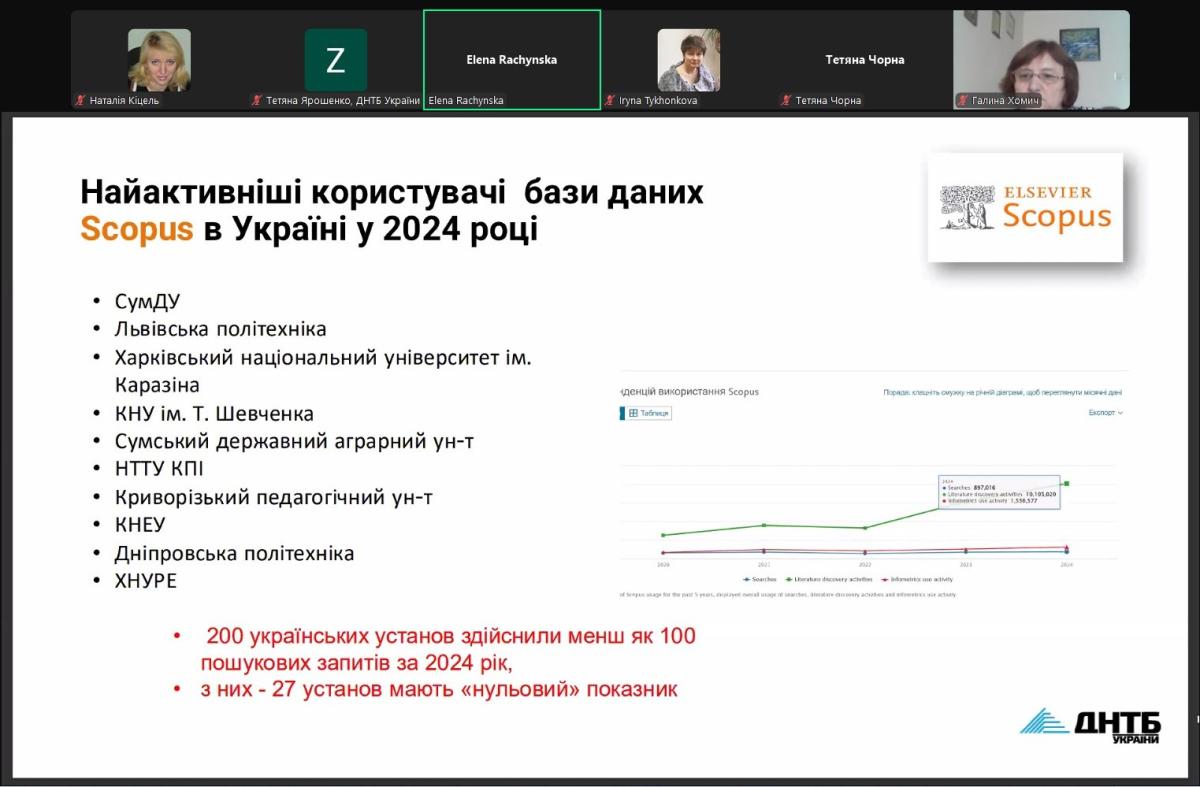1200x787 pixels.
Task: Select Наталія Кіцель's participant photo
Action: point(159,59)
